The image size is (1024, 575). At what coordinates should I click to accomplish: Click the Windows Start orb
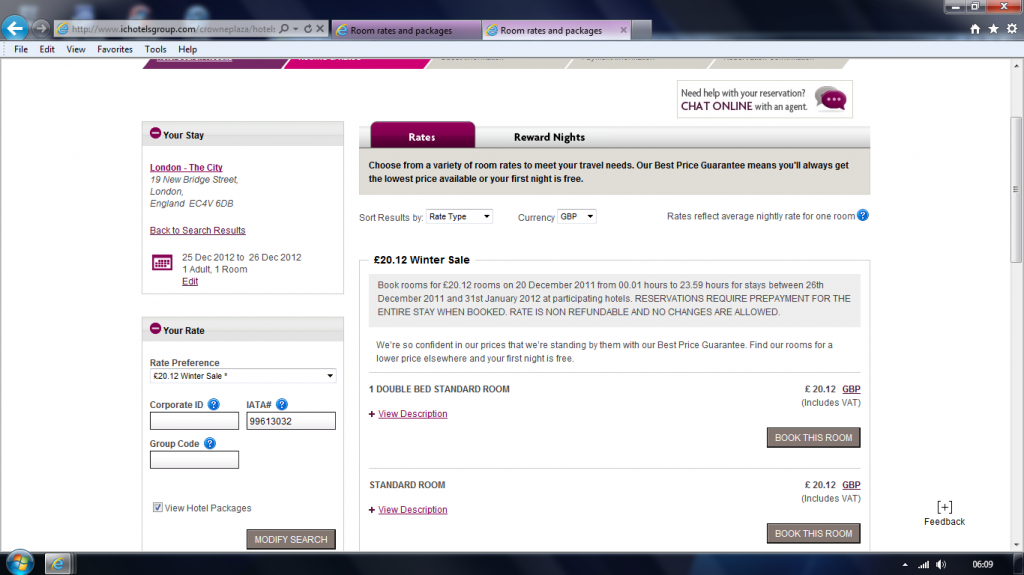(x=20, y=563)
